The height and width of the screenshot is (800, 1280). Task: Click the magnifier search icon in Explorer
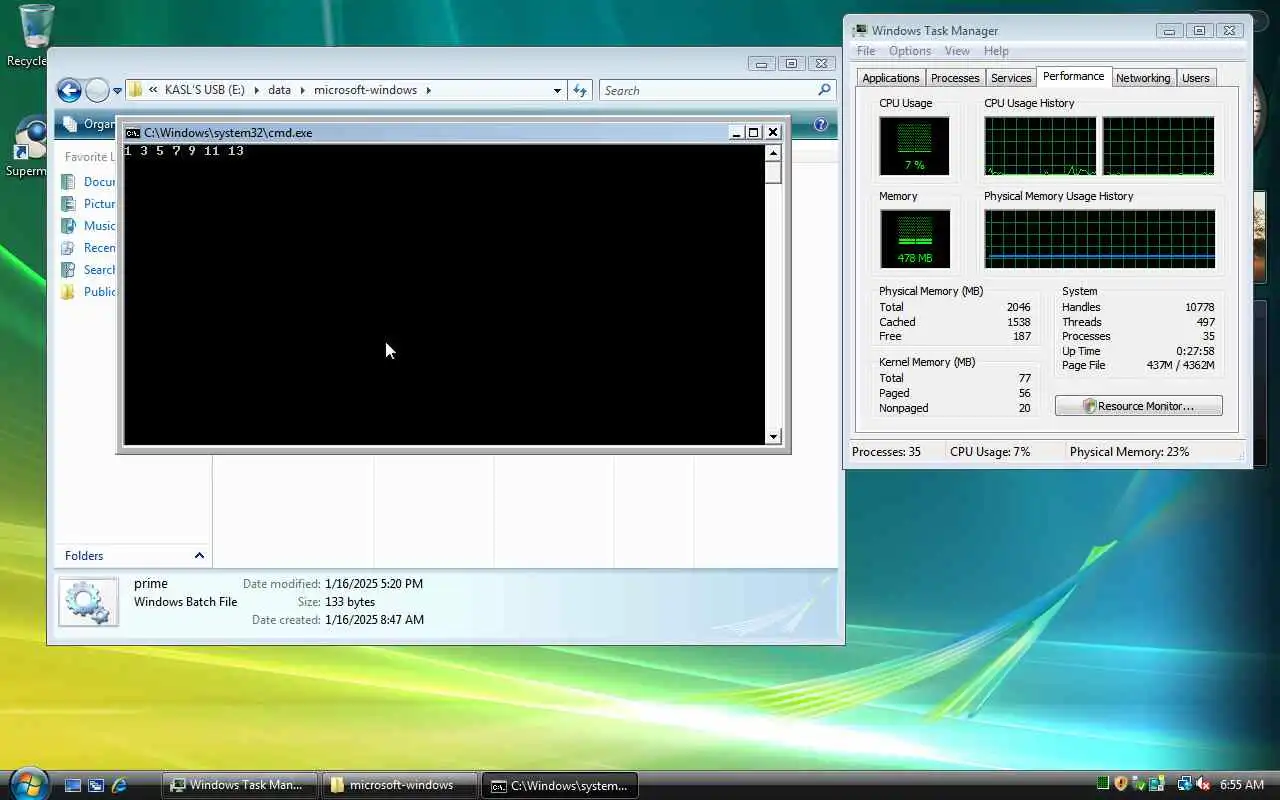pos(824,90)
